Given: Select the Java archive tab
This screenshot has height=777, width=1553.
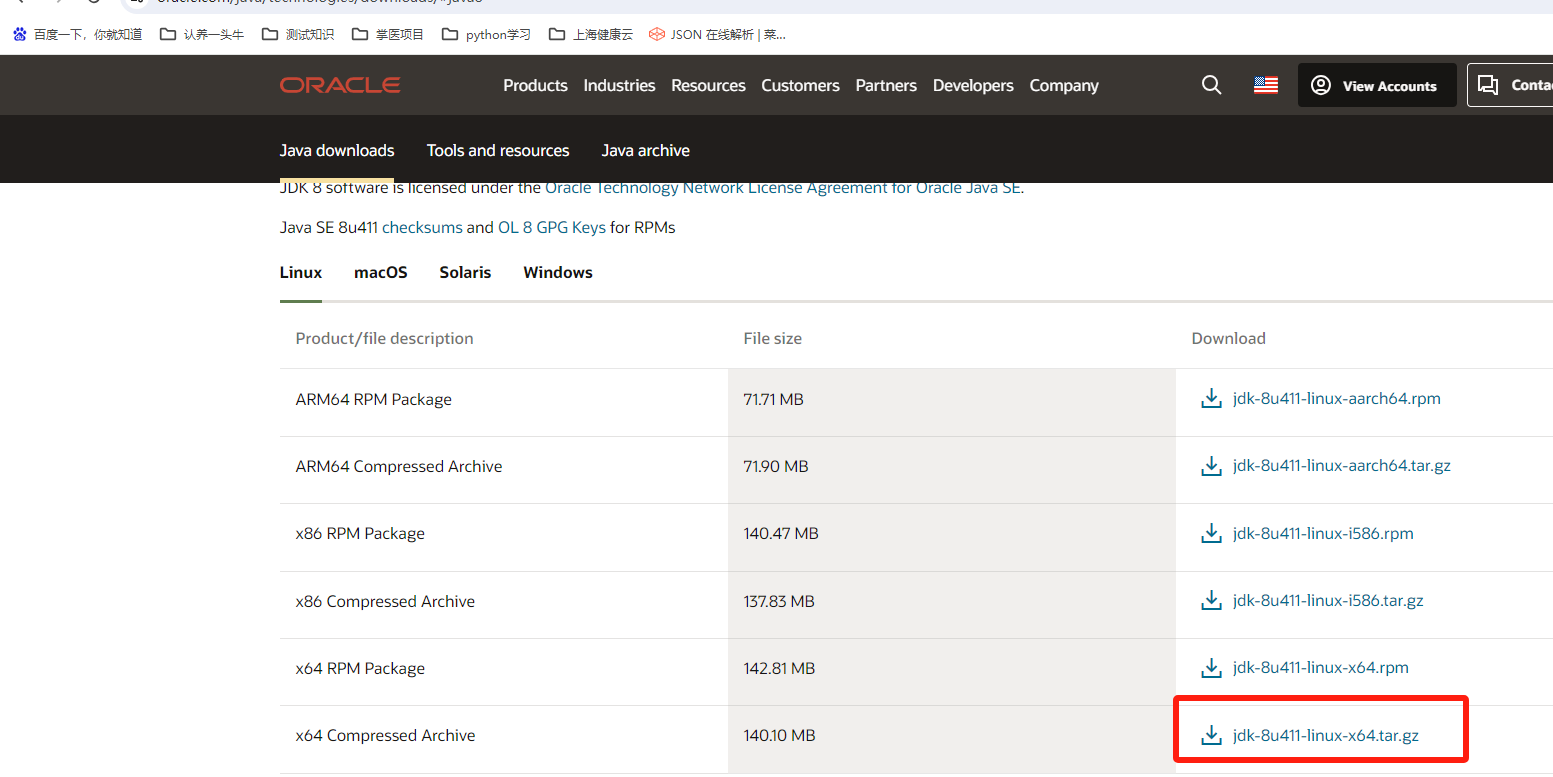Looking at the screenshot, I should [x=645, y=151].
